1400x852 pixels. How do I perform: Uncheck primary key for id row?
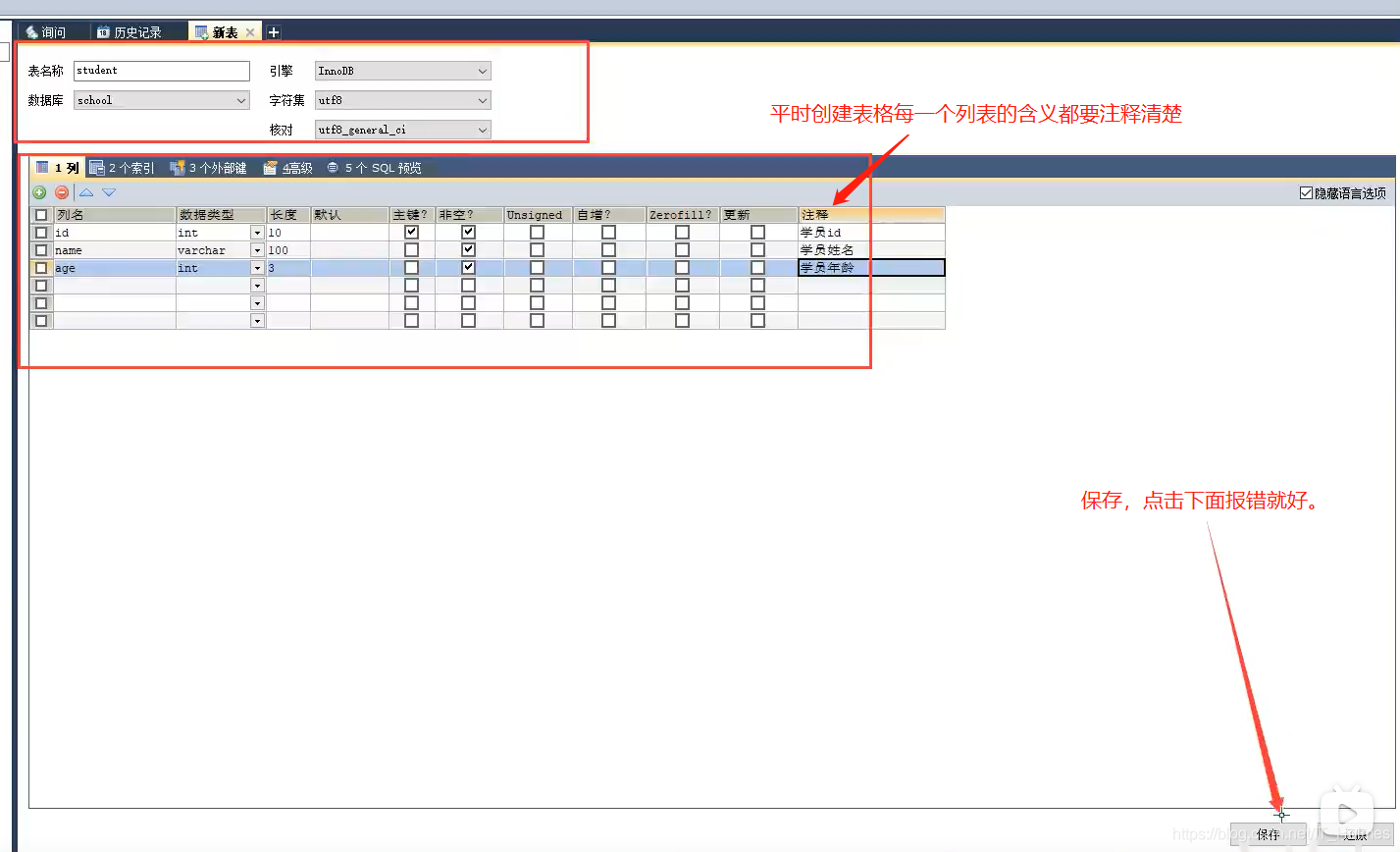point(412,233)
